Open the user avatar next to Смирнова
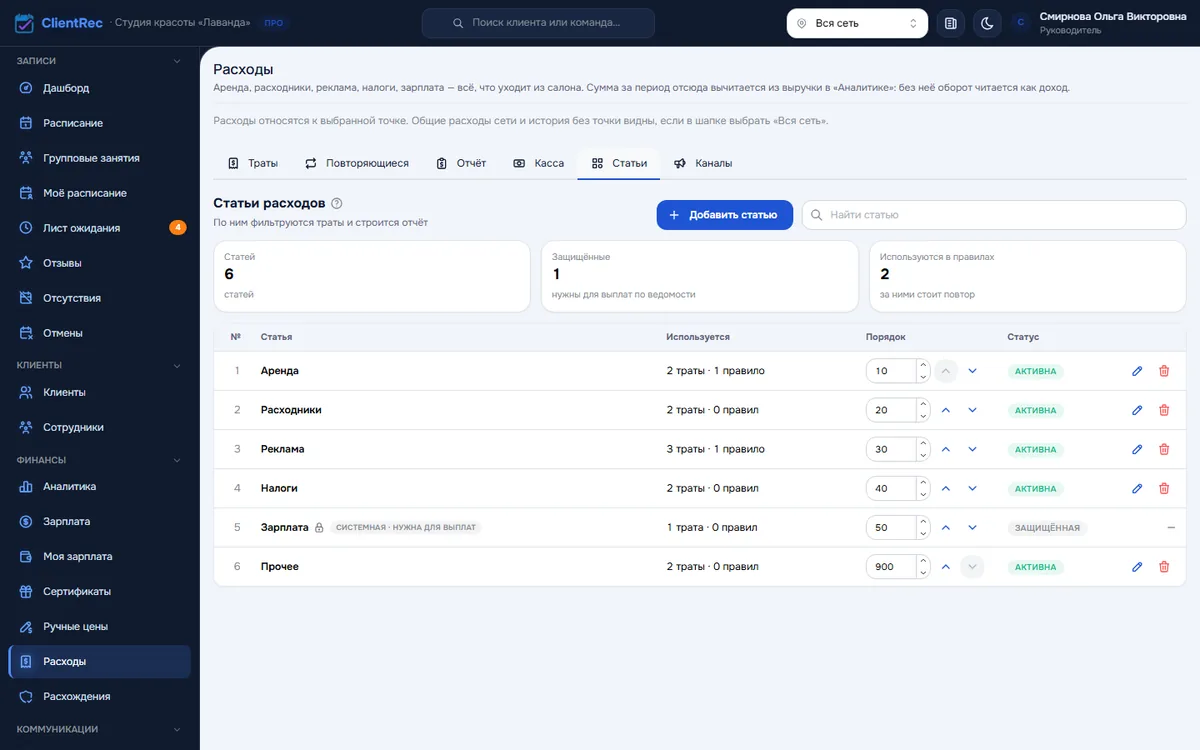1200x750 pixels. (1020, 23)
